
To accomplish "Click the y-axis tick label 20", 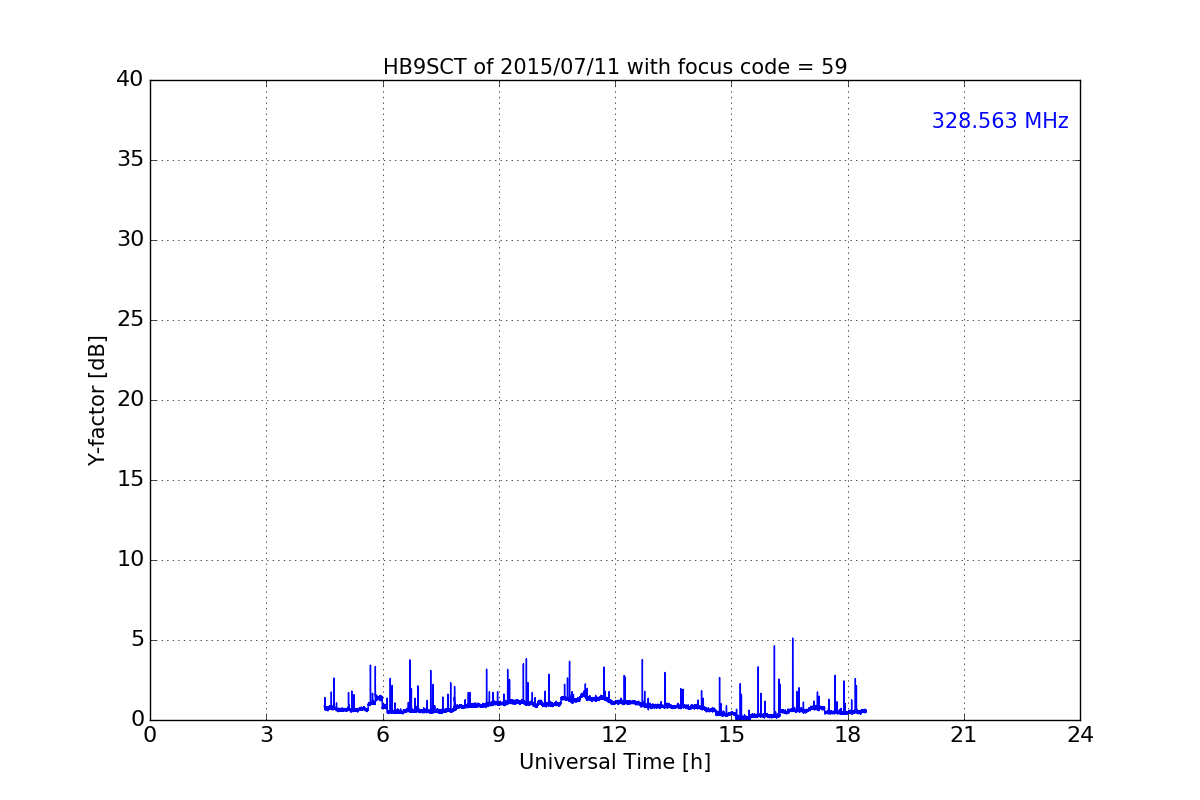I will (x=130, y=400).
